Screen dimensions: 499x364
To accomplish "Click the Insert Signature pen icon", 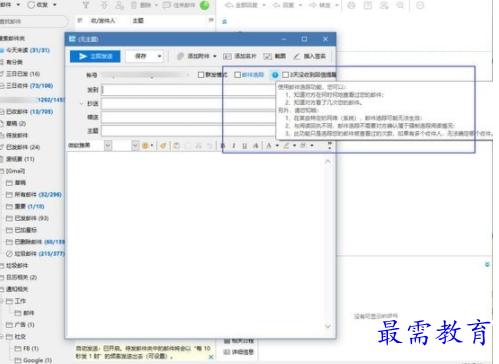I will pyautogui.click(x=297, y=56).
